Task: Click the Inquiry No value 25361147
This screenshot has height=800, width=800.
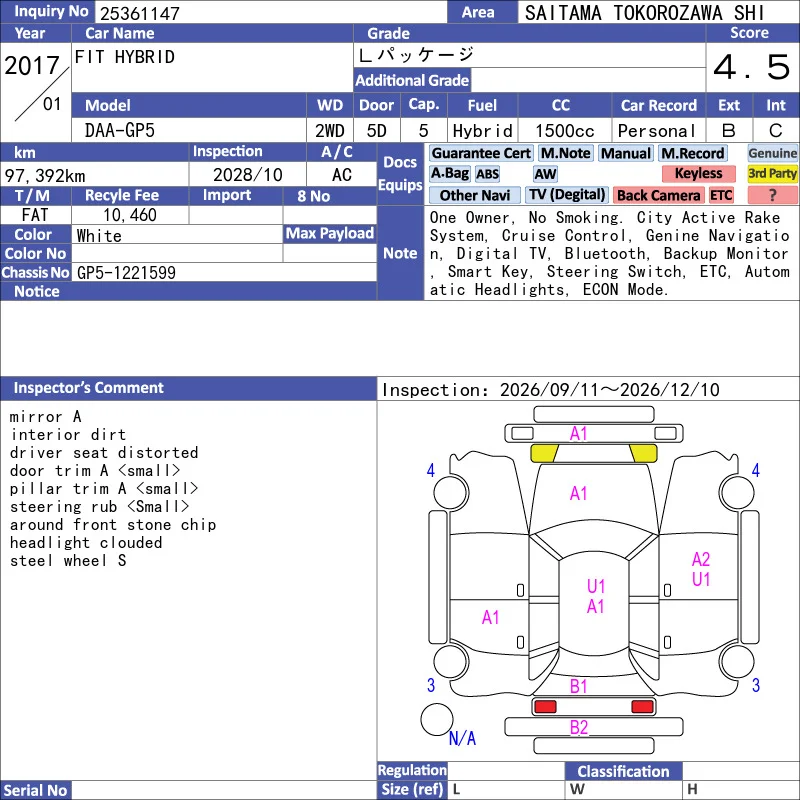Action: pos(140,13)
